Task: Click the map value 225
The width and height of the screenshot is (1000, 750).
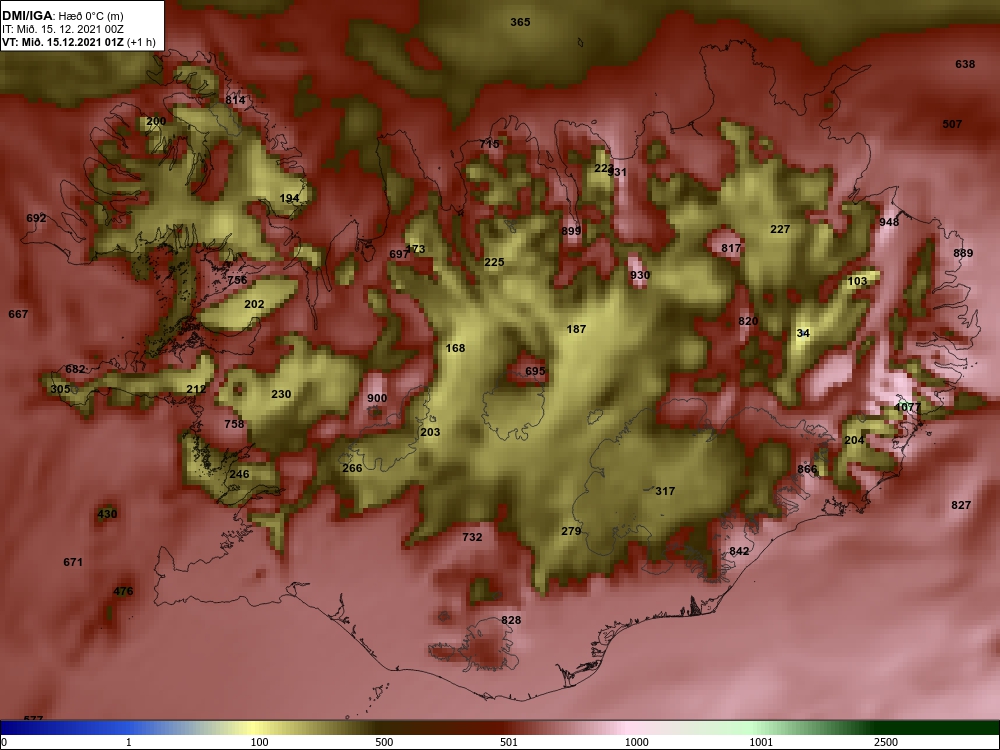Action: [494, 262]
